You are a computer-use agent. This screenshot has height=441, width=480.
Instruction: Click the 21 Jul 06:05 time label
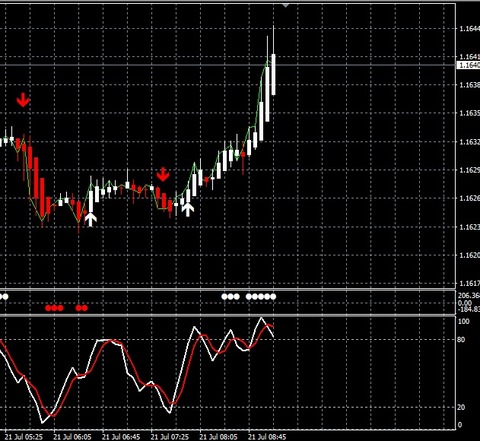tap(72, 437)
